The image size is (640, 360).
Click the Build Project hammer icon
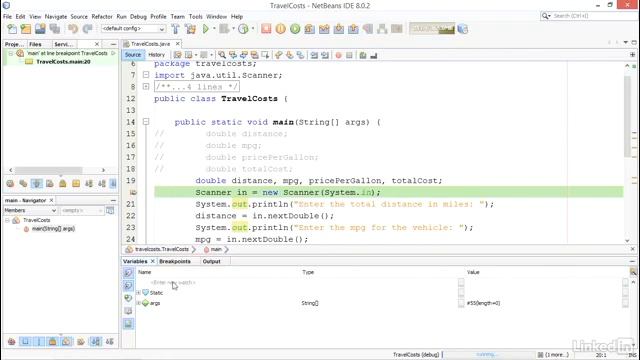[x=176, y=29]
